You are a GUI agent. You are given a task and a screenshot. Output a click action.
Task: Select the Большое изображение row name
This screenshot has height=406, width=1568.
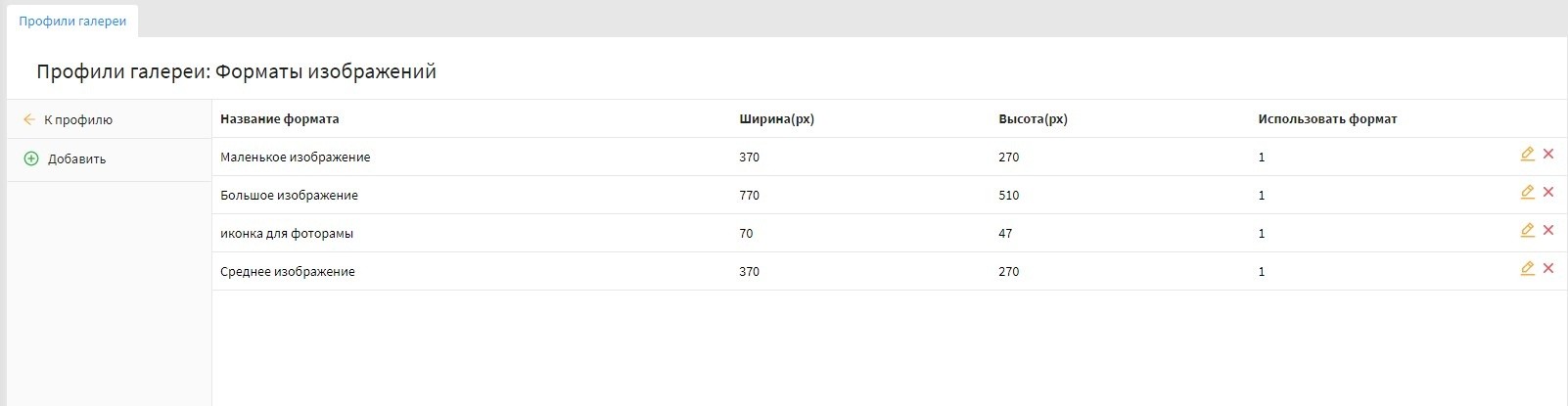[x=289, y=196]
